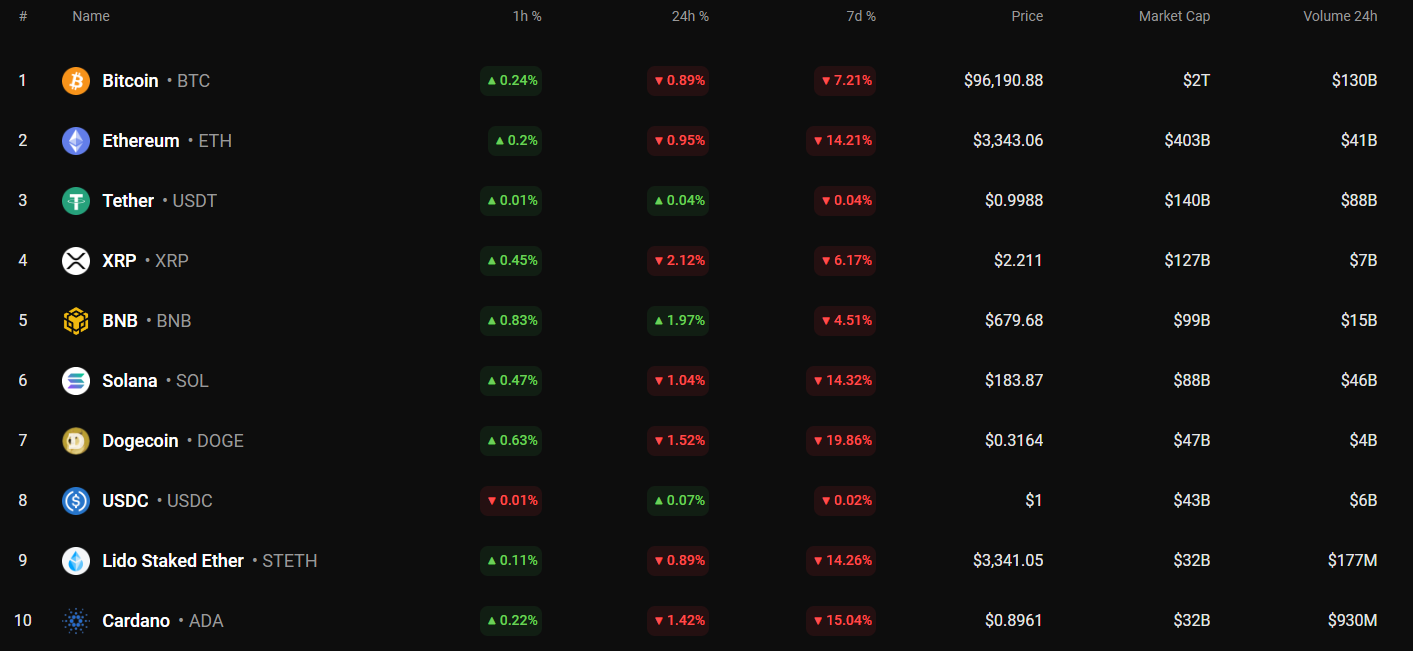Screen dimensions: 1413x651
Task: Sort by the 24h % column header
Action: (x=690, y=16)
